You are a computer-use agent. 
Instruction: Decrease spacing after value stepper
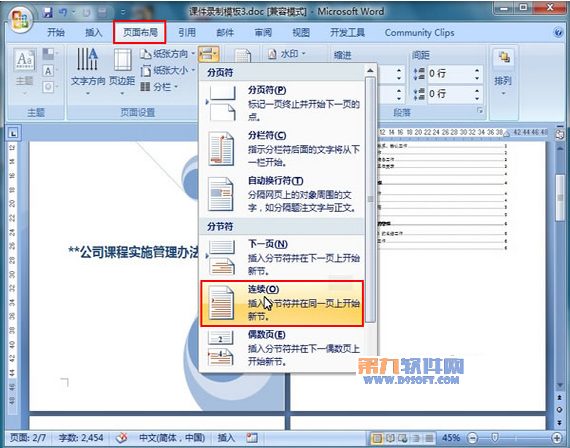click(x=477, y=98)
